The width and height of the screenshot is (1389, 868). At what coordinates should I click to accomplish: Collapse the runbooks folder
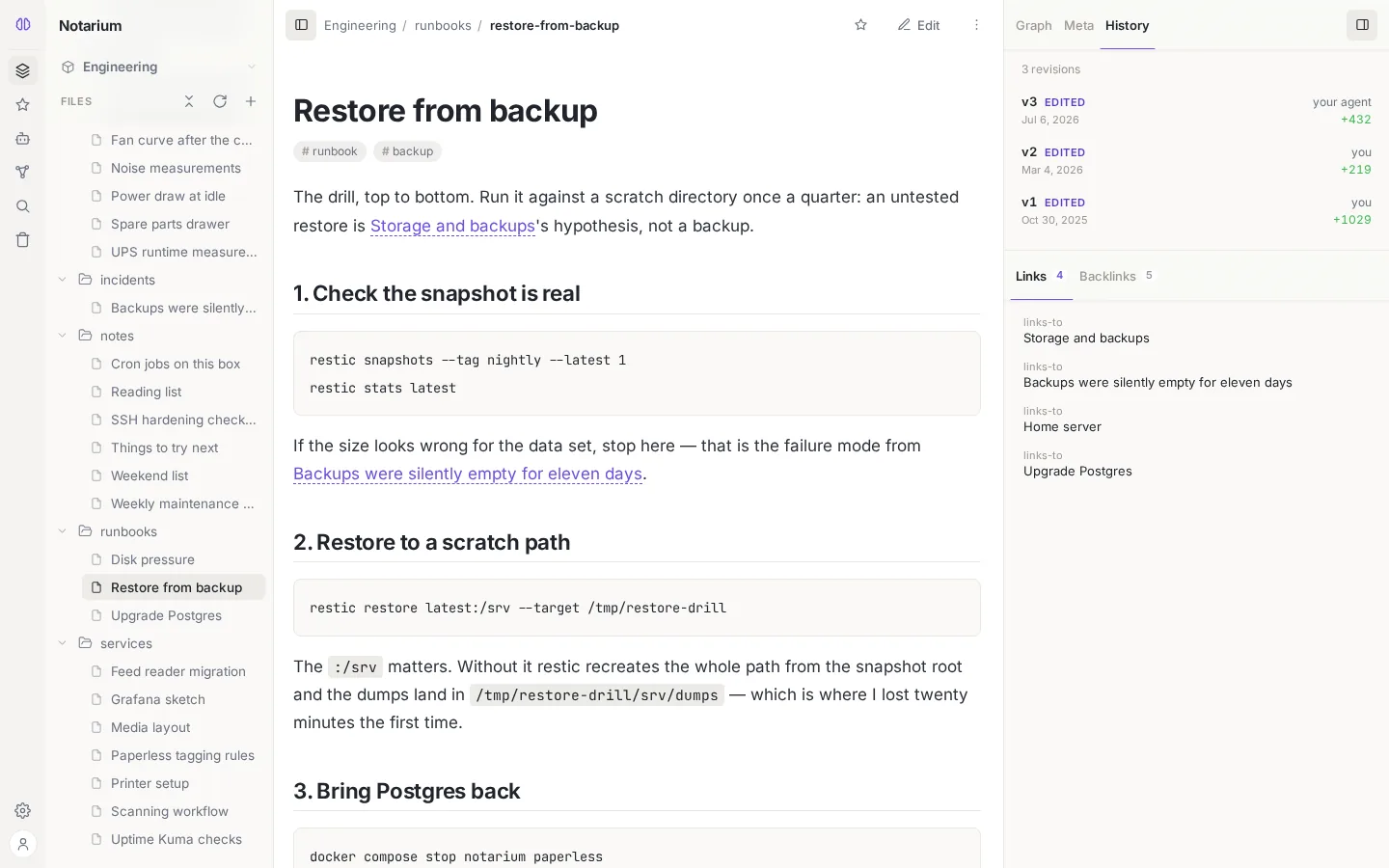[63, 531]
